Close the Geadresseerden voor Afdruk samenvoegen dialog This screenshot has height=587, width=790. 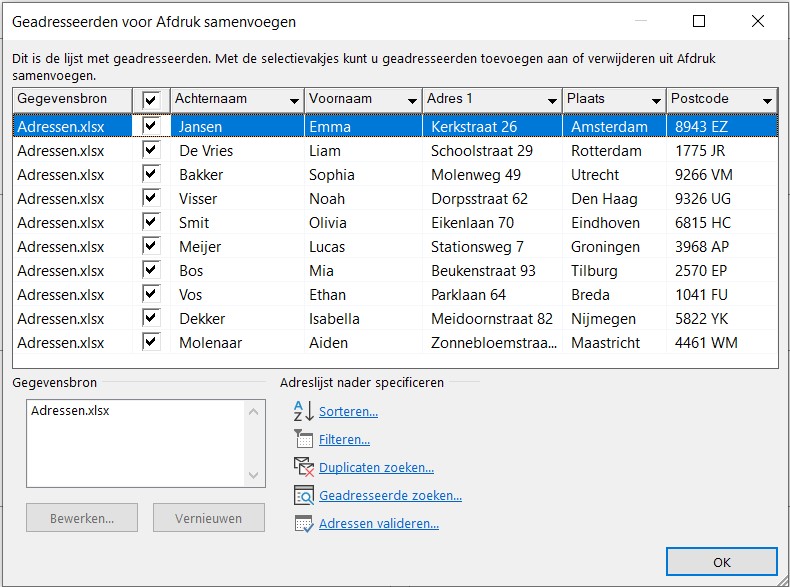tap(758, 21)
